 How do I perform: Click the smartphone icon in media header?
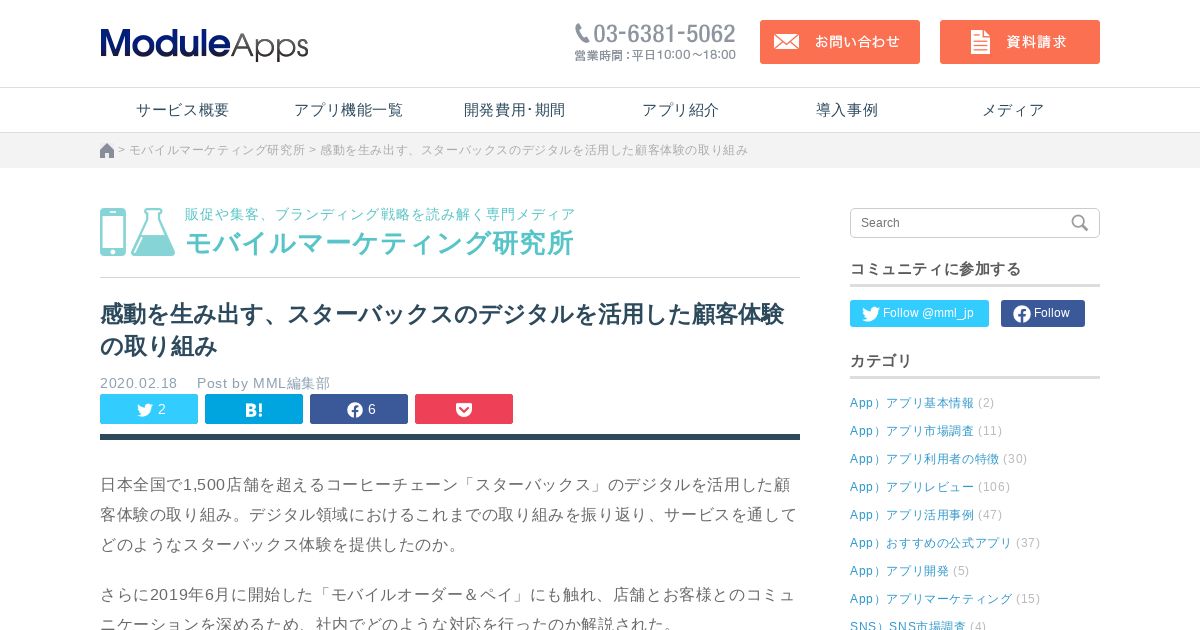tap(113, 232)
